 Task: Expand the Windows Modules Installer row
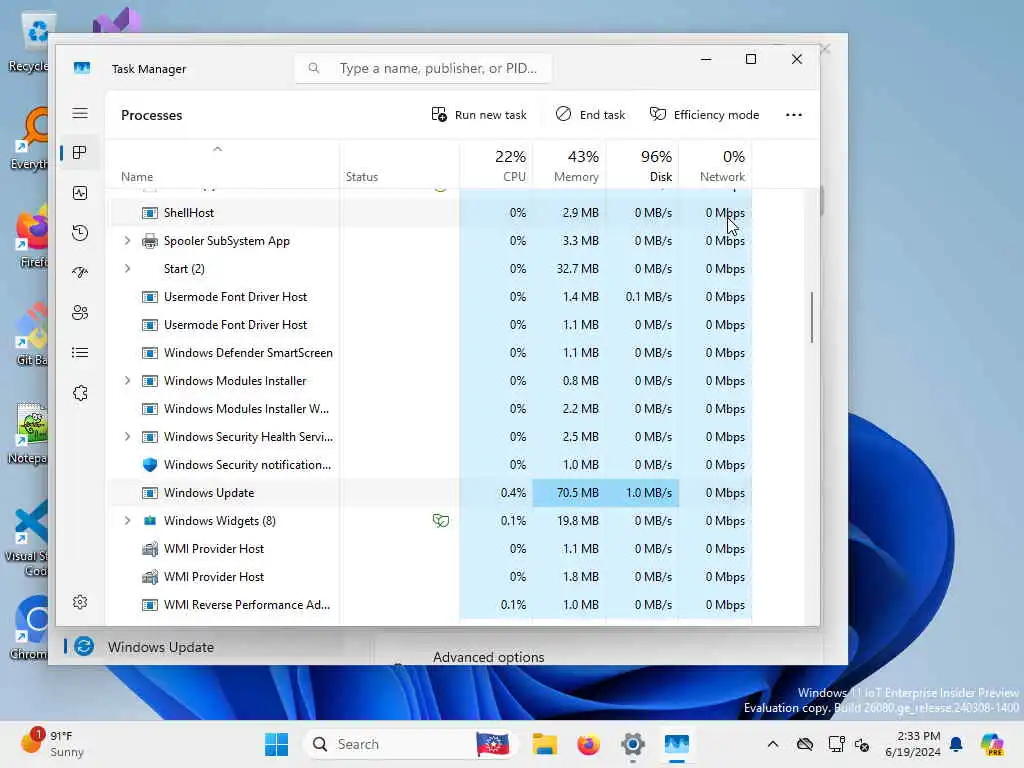pyautogui.click(x=127, y=381)
